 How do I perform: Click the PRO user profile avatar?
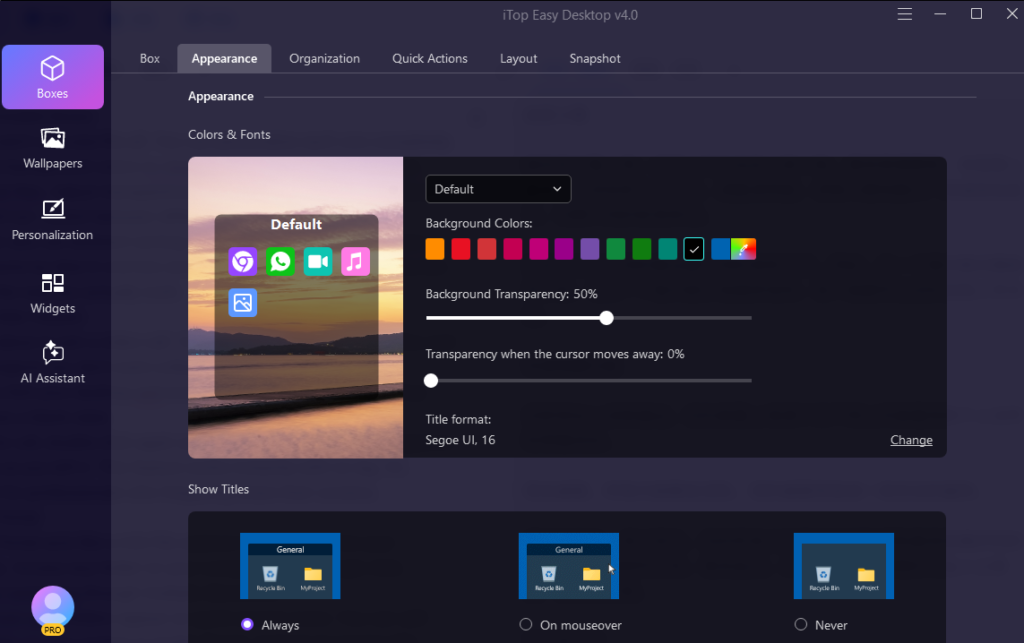tap(53, 609)
